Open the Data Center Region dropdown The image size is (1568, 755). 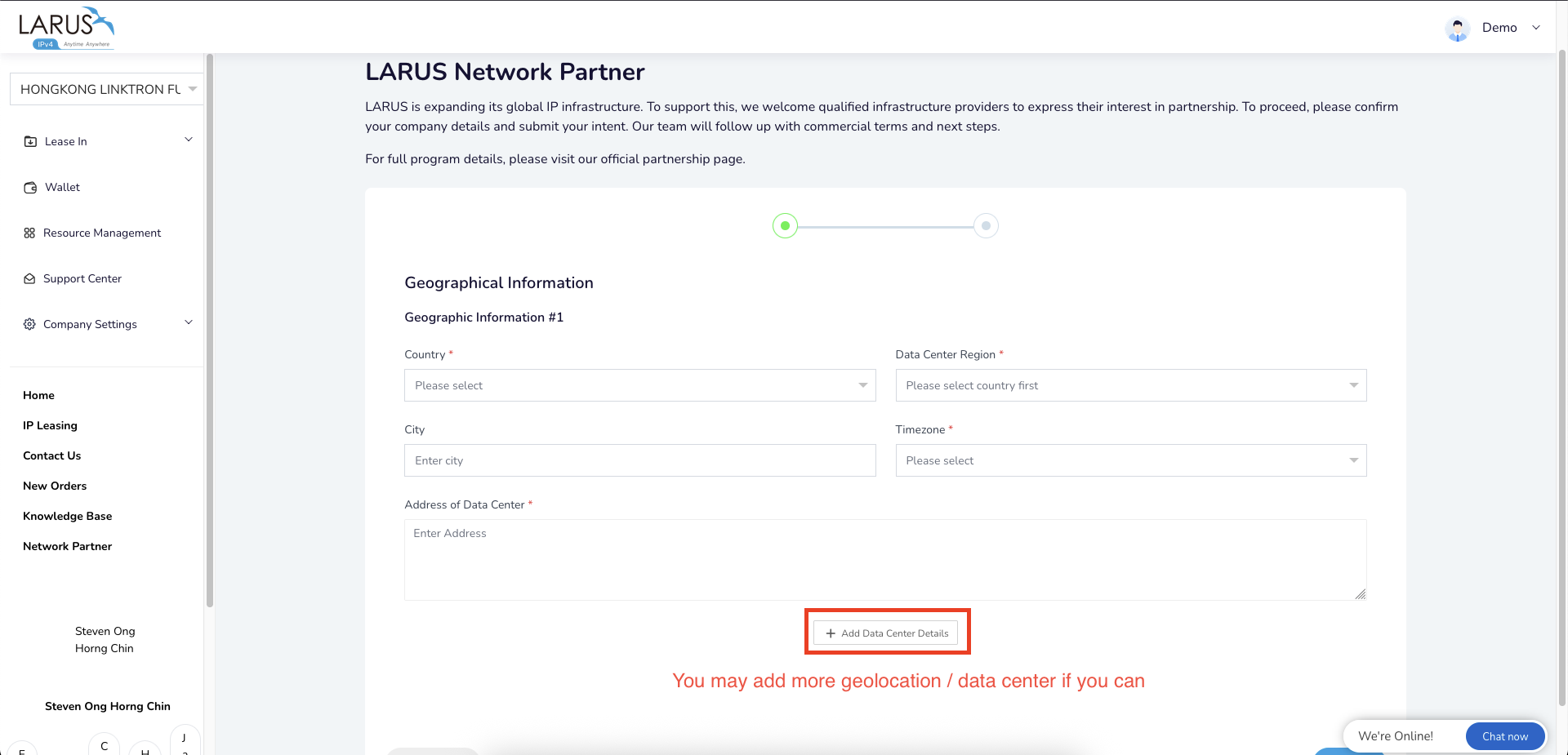(1131, 385)
